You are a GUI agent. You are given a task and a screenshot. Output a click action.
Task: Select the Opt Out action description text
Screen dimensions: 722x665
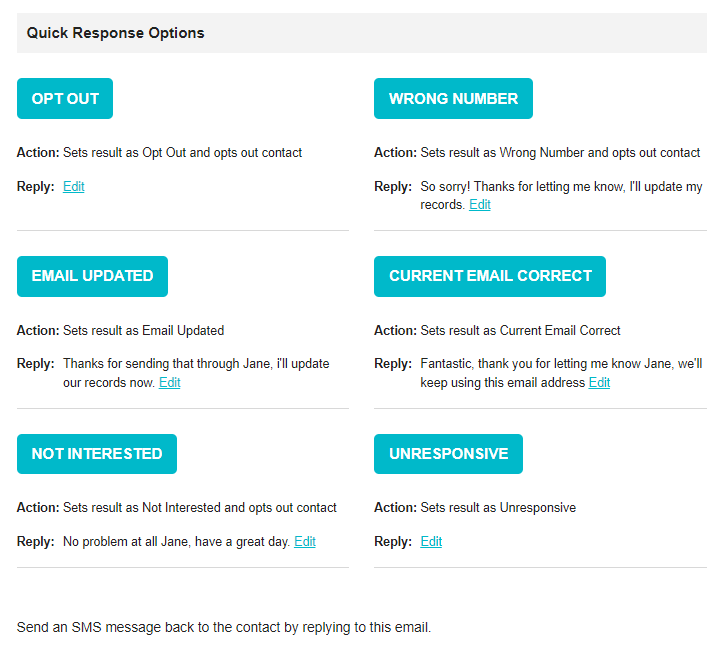click(x=182, y=152)
